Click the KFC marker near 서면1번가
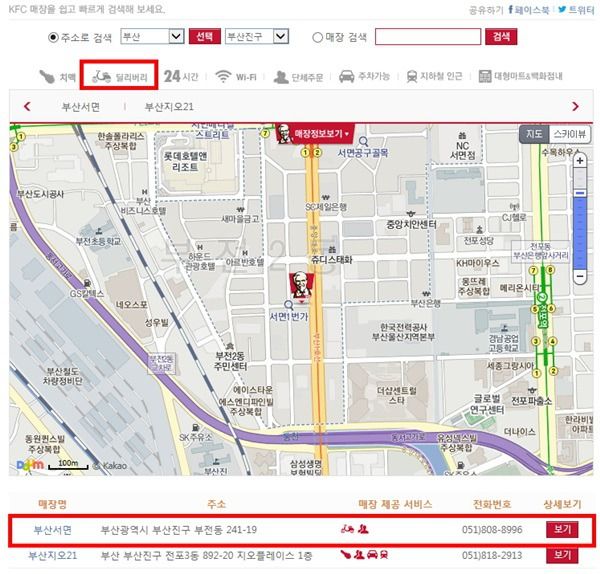 tap(301, 286)
